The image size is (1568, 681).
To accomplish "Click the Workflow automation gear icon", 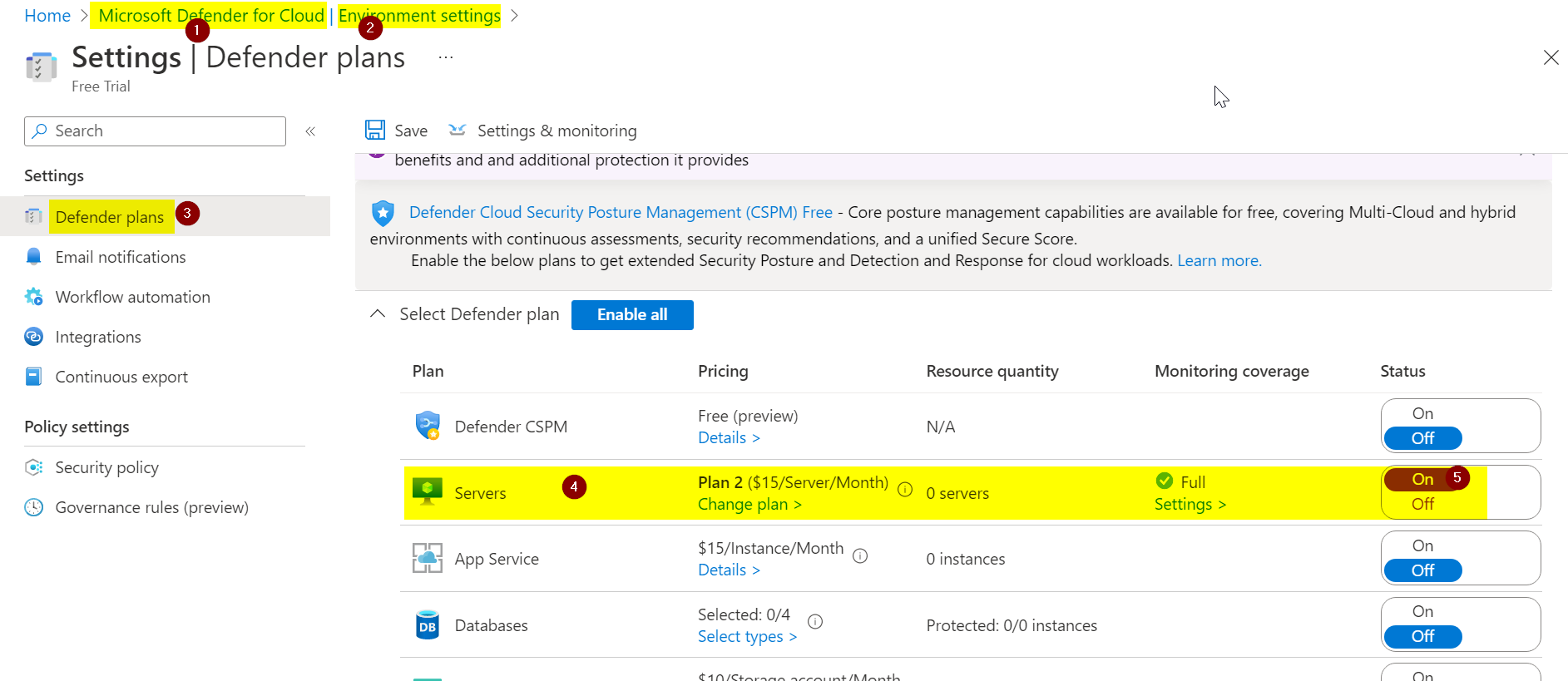I will coord(33,297).
